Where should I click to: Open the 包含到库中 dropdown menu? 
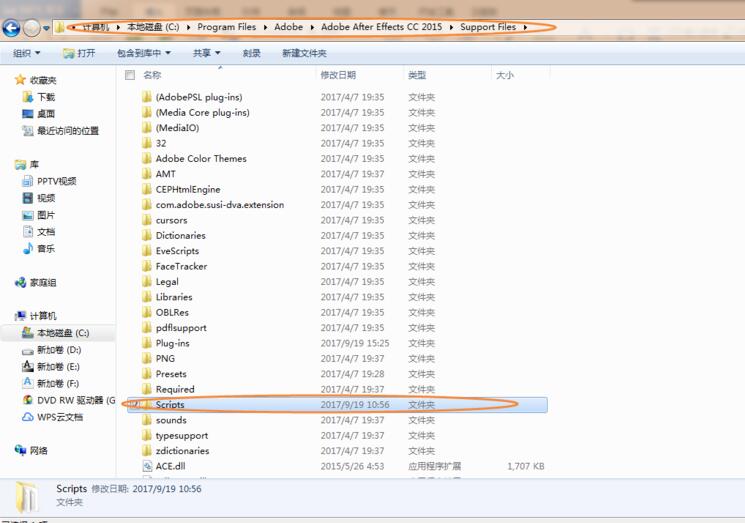point(143,53)
